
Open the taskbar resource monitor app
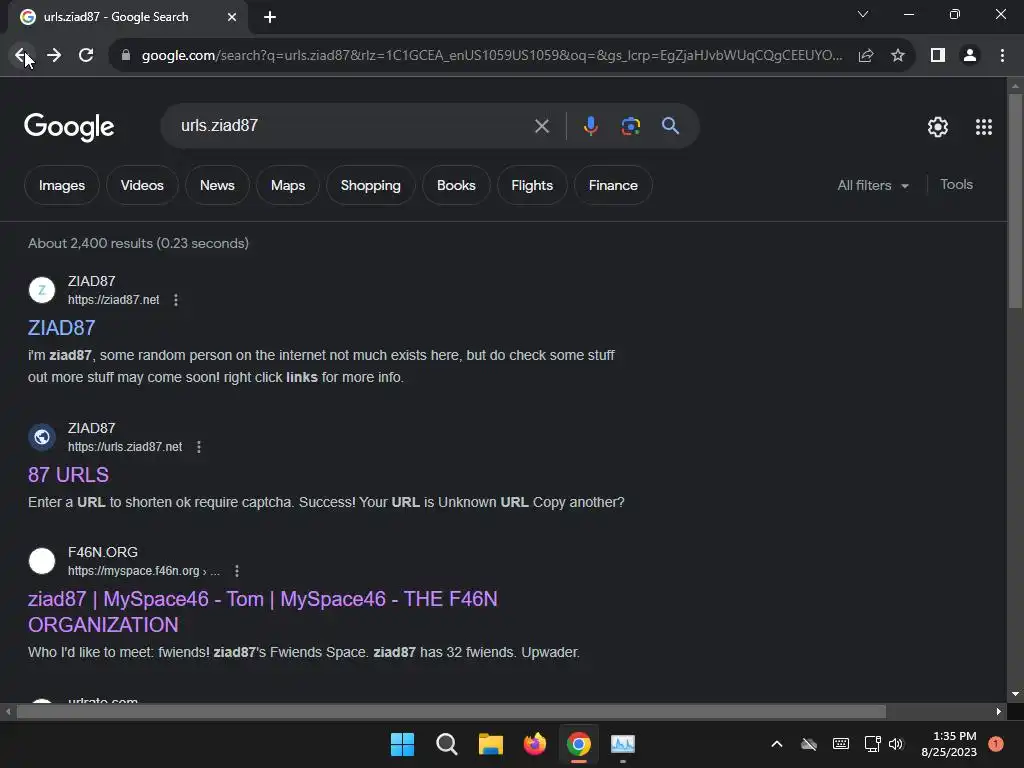point(623,744)
